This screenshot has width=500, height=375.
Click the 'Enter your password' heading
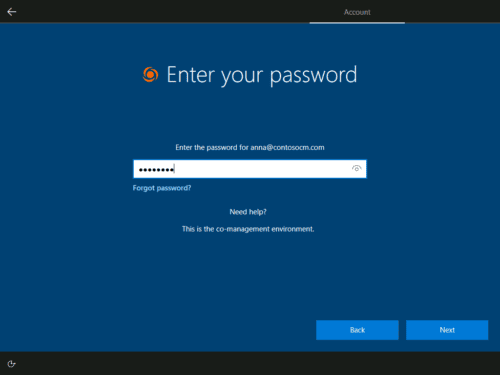point(262,75)
